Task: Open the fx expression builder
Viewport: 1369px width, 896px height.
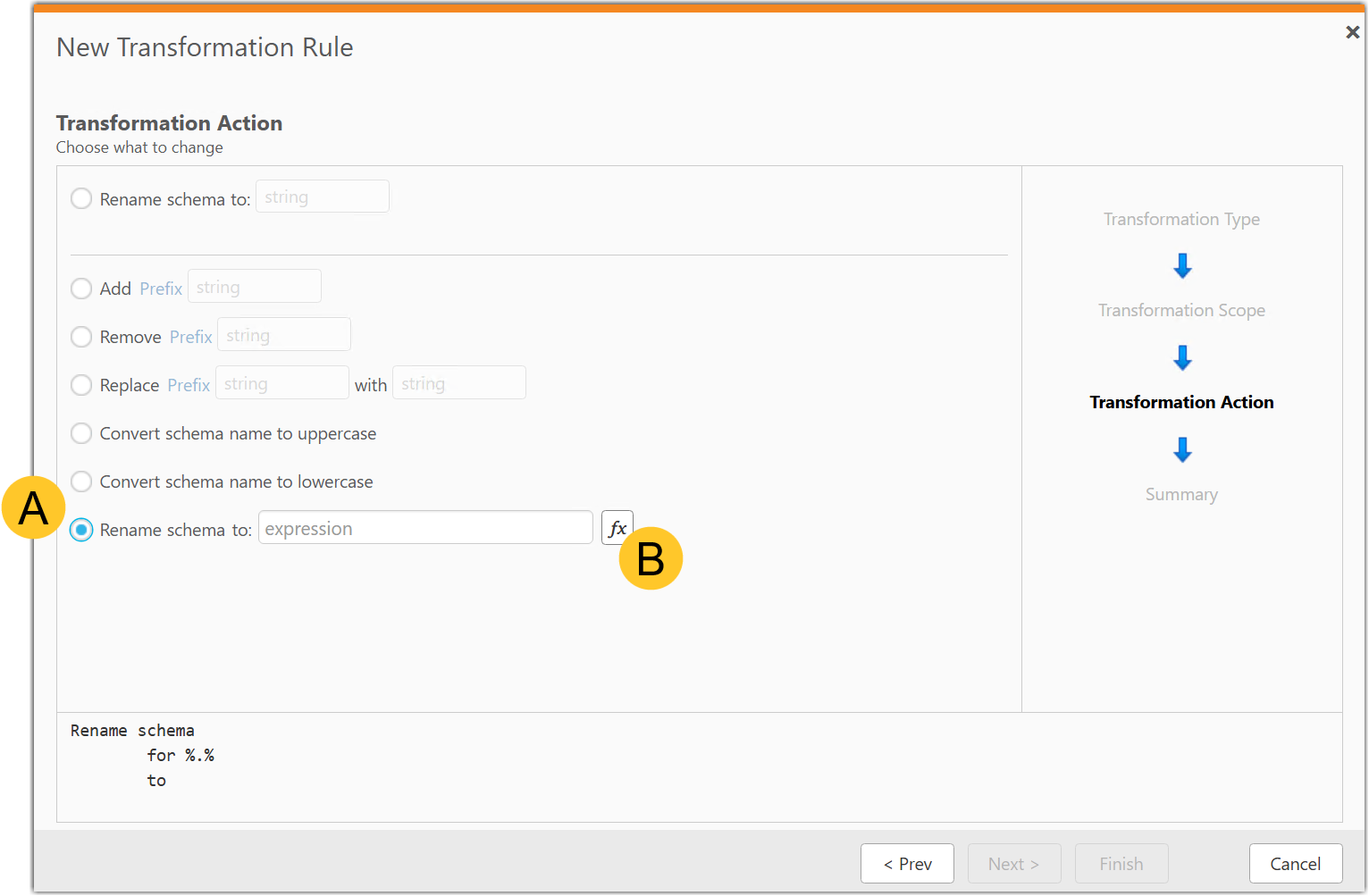Action: click(x=616, y=527)
